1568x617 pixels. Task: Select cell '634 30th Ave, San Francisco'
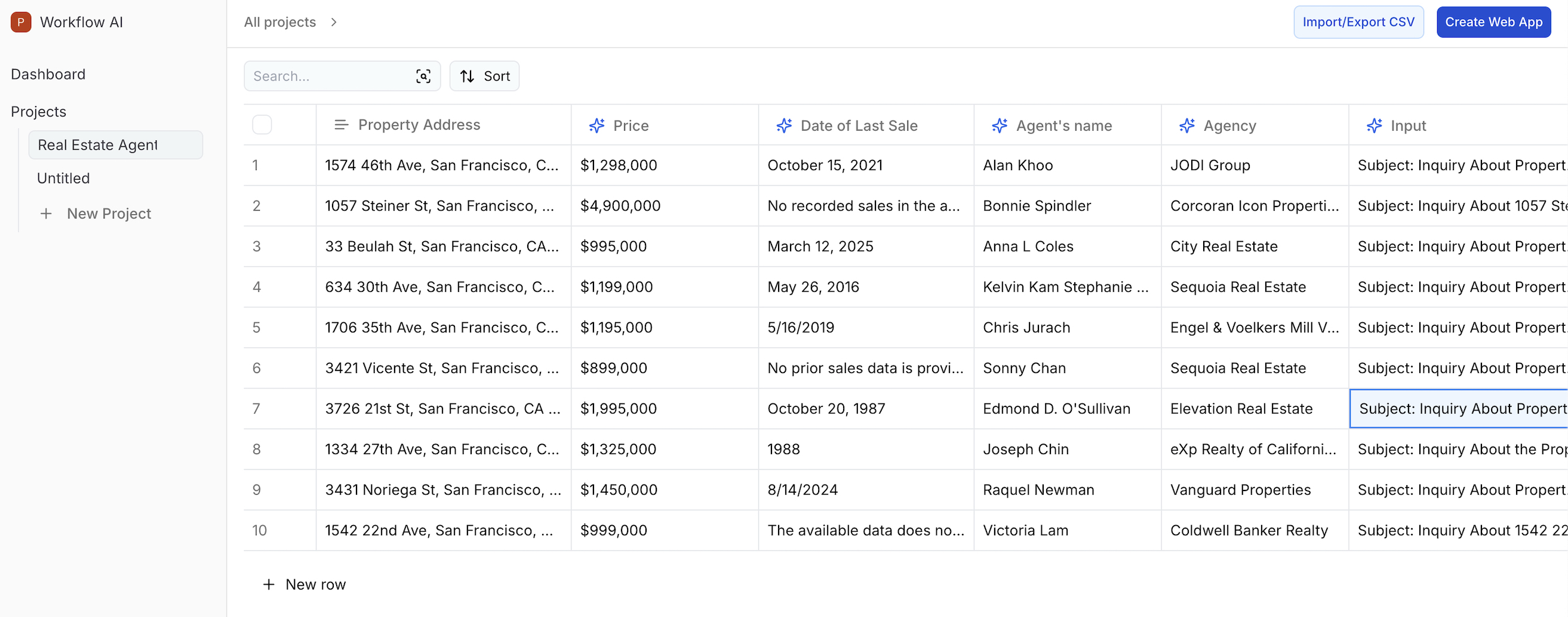pyautogui.click(x=444, y=286)
